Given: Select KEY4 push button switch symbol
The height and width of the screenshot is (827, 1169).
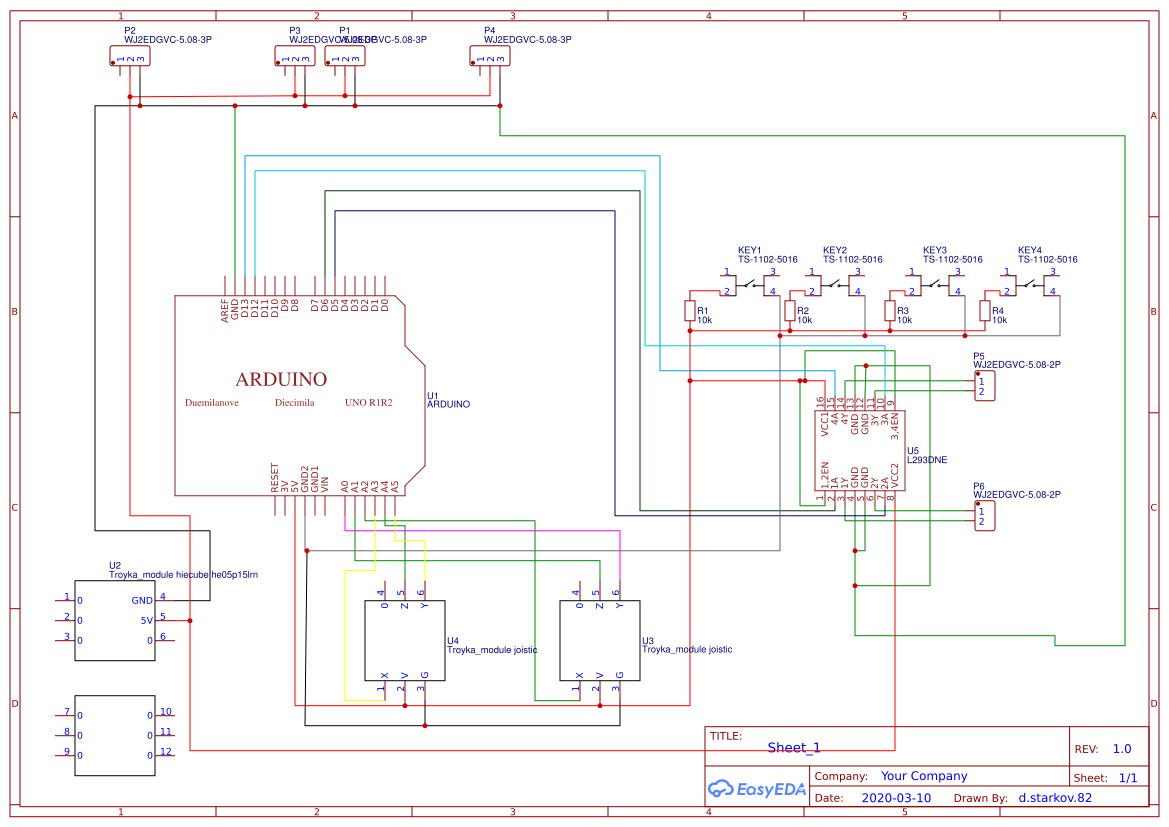Looking at the screenshot, I should (1030, 285).
